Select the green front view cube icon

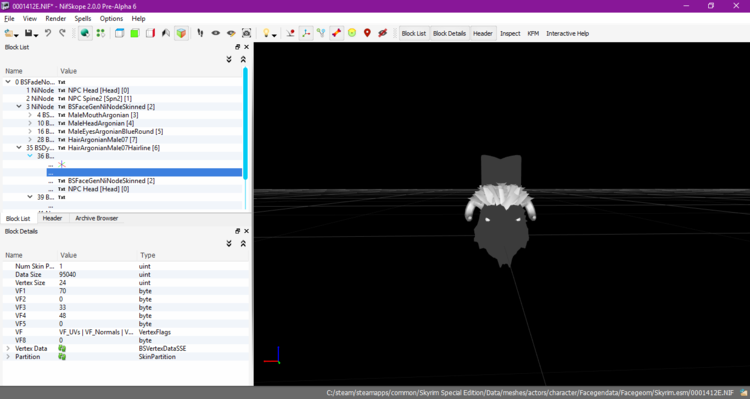[135, 33]
